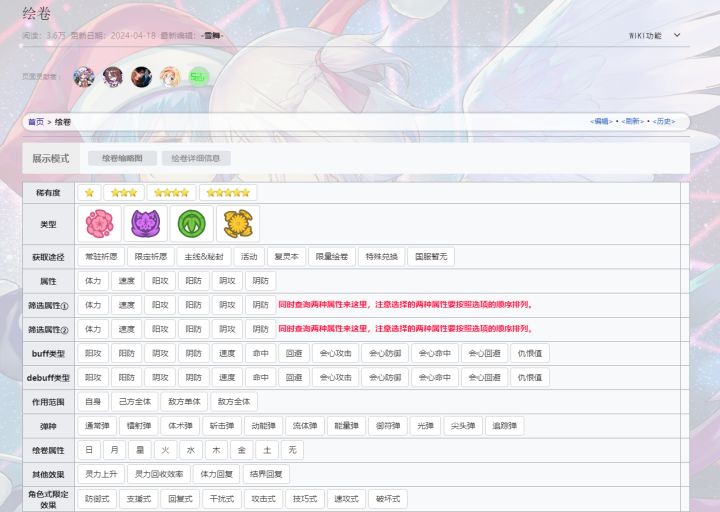Pick 镭射弹 bullet type
The image size is (720, 512).
pos(139,426)
